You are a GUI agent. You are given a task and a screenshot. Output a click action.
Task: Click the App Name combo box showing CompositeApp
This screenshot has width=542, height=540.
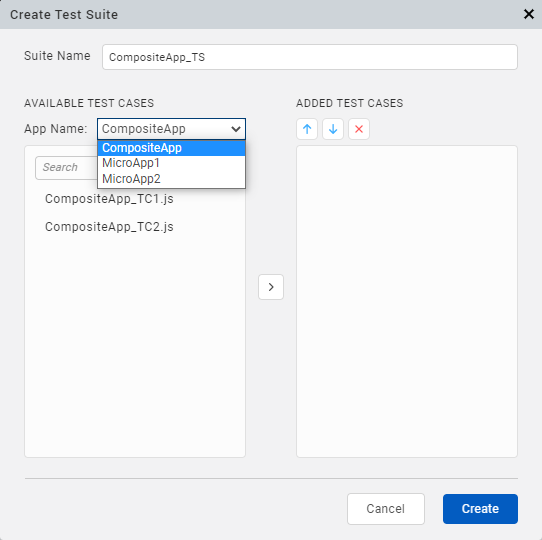pyautogui.click(x=171, y=129)
